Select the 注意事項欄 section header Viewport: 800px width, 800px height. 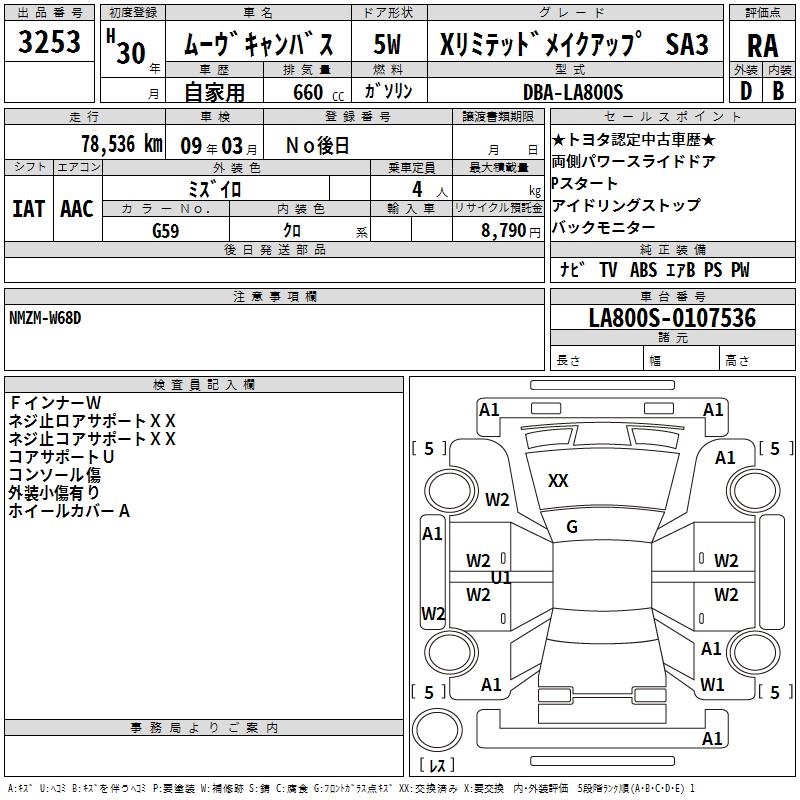[274, 296]
